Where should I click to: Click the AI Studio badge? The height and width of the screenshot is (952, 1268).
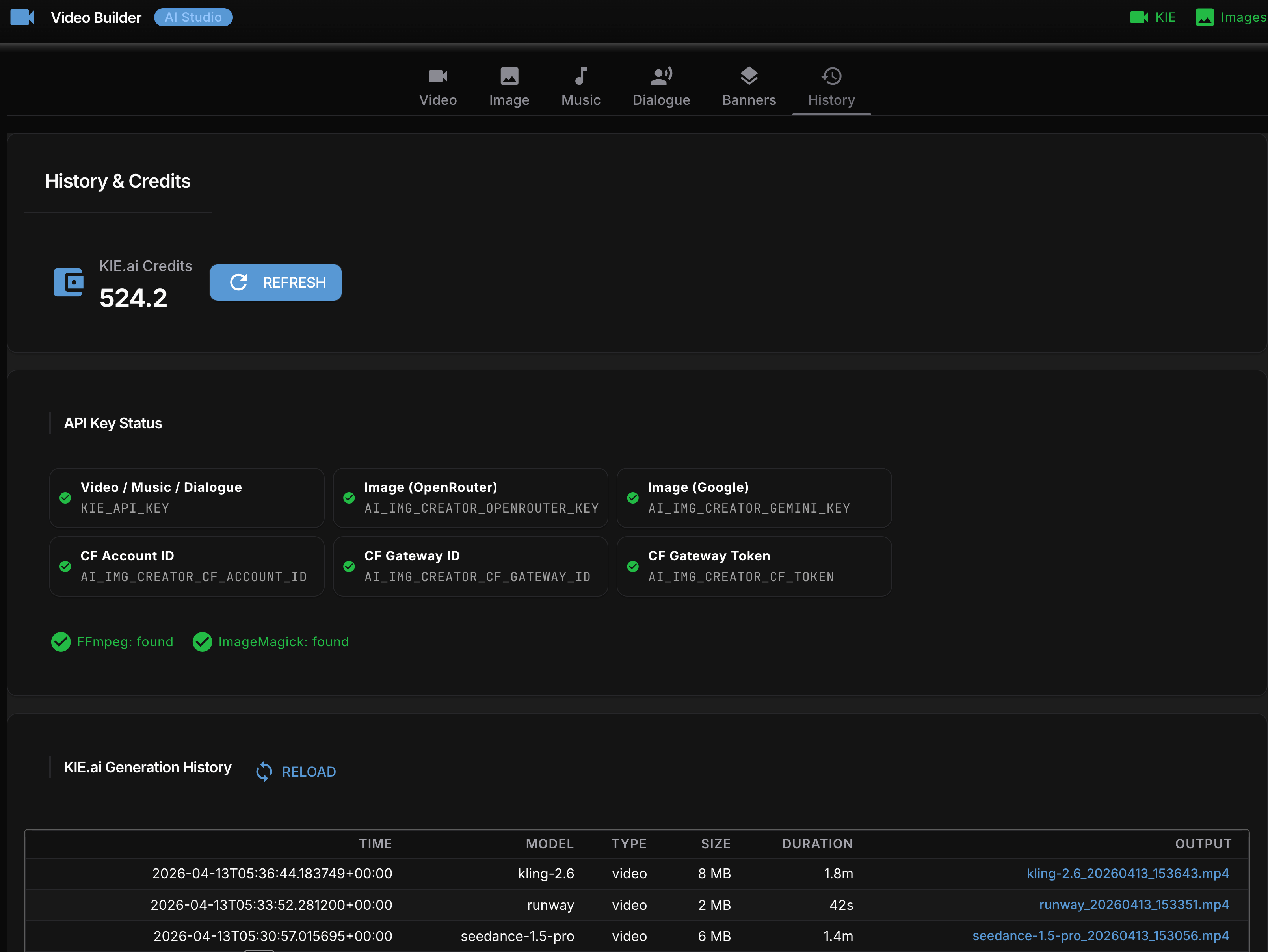(193, 17)
